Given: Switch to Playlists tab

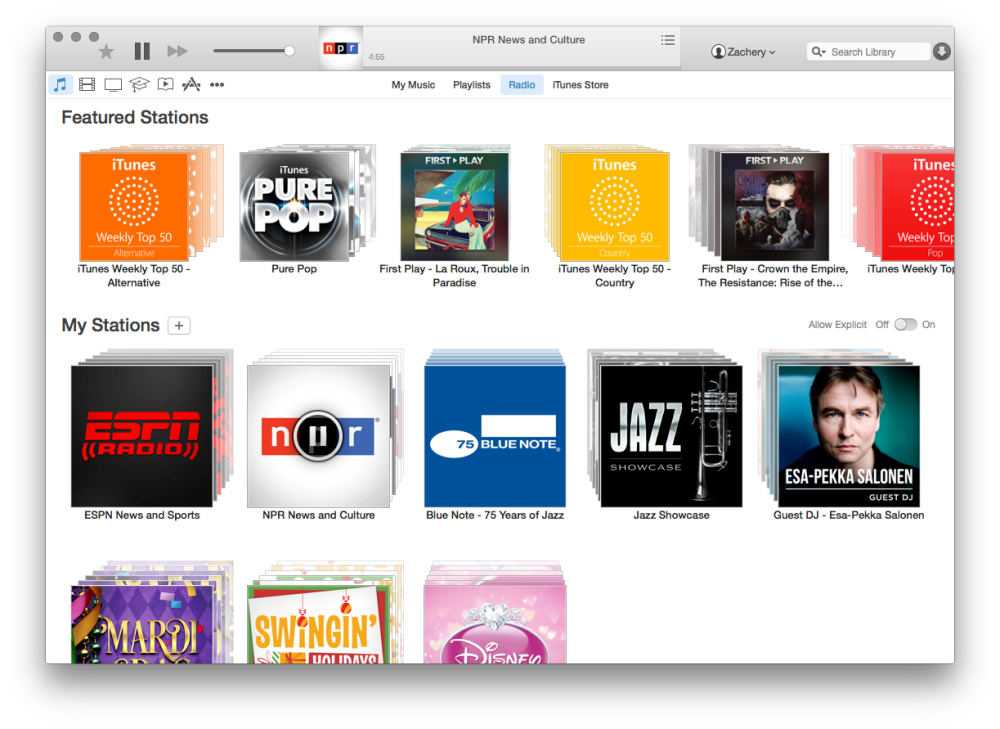Looking at the screenshot, I should coord(471,85).
